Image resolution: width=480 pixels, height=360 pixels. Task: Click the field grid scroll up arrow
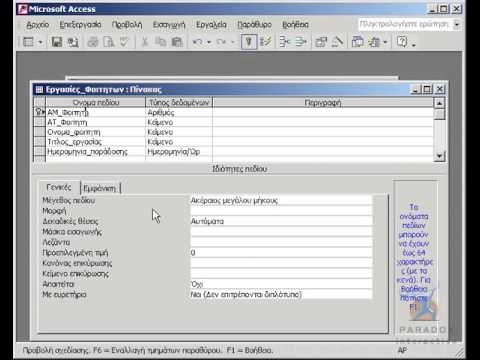pyautogui.click(x=439, y=103)
